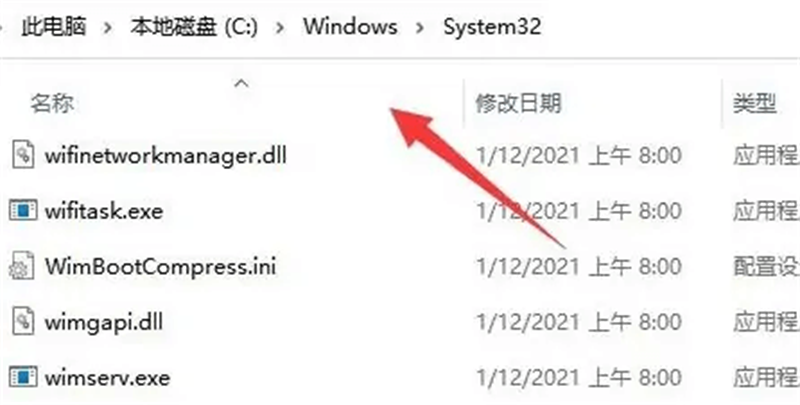Click the wifitask.exe application icon
Viewport: 800px width, 405px height.
[x=23, y=210]
